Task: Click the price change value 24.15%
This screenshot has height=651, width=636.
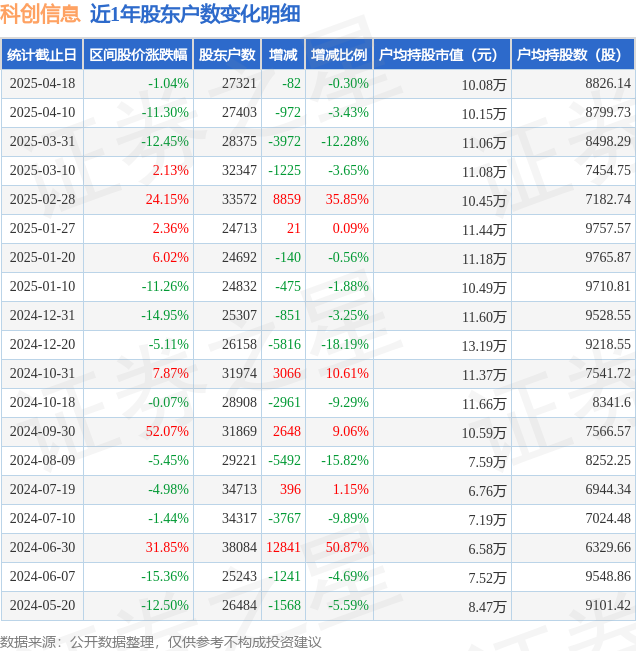Action: (167, 200)
